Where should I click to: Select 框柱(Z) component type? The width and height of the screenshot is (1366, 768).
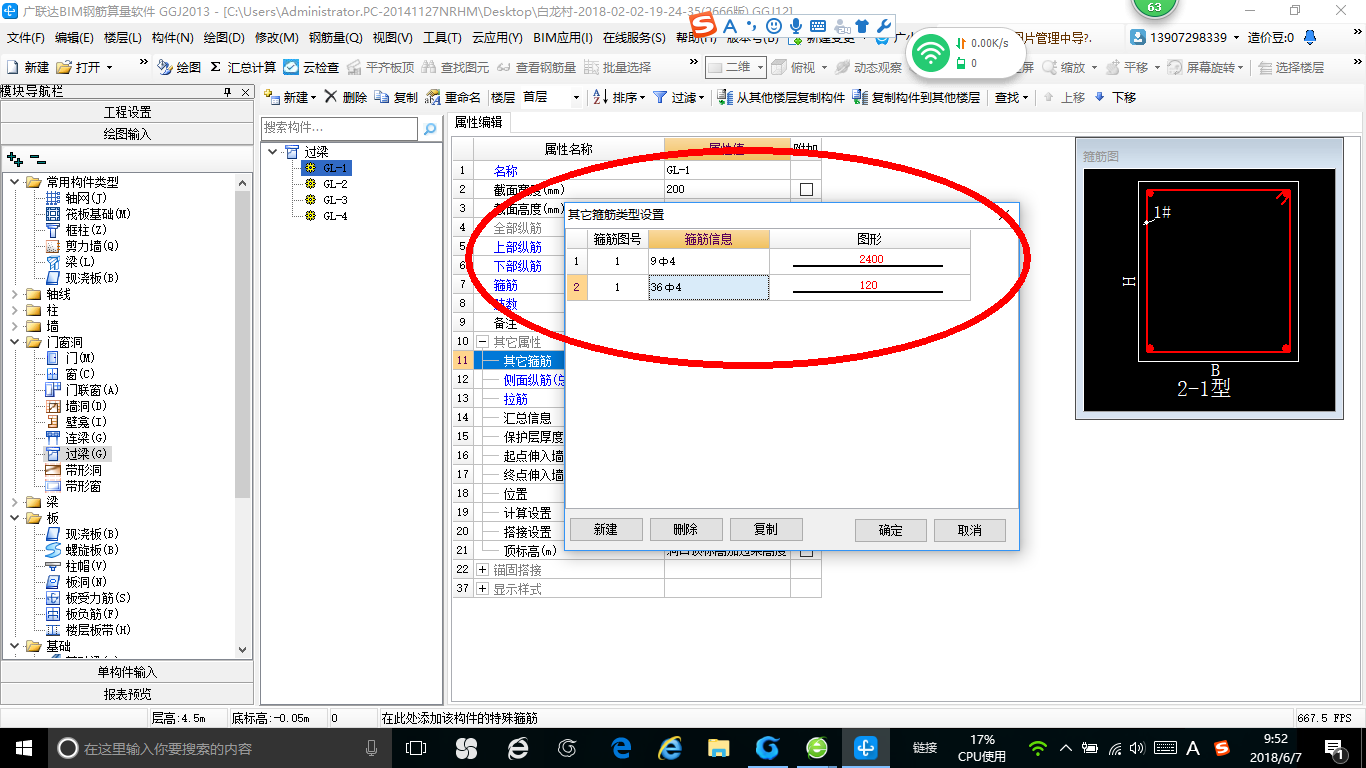pos(77,230)
